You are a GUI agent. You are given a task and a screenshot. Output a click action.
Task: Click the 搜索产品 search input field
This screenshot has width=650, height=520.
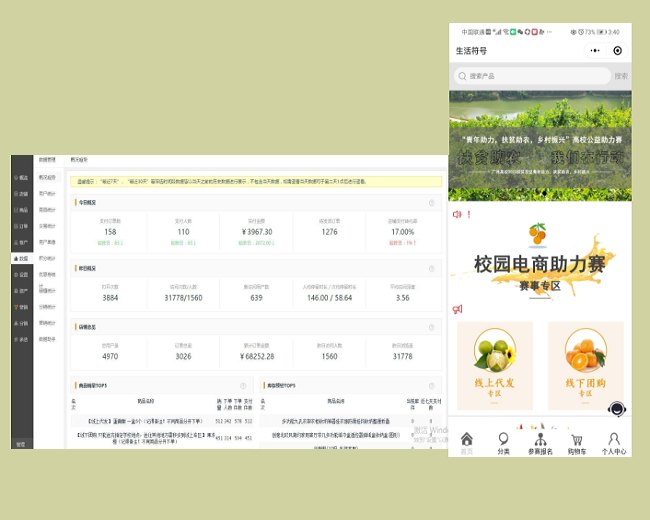532,76
